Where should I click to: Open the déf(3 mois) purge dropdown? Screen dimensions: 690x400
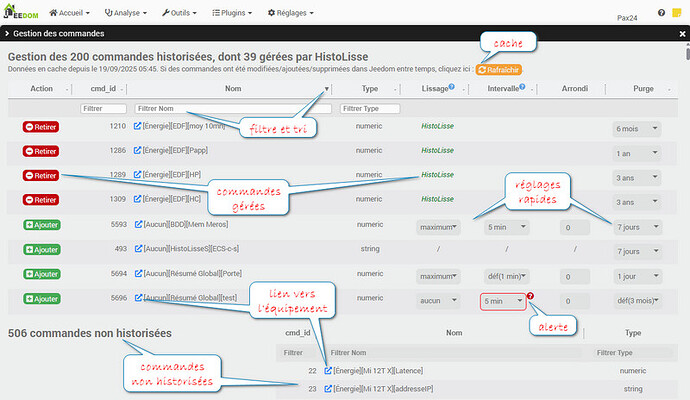coord(637,301)
